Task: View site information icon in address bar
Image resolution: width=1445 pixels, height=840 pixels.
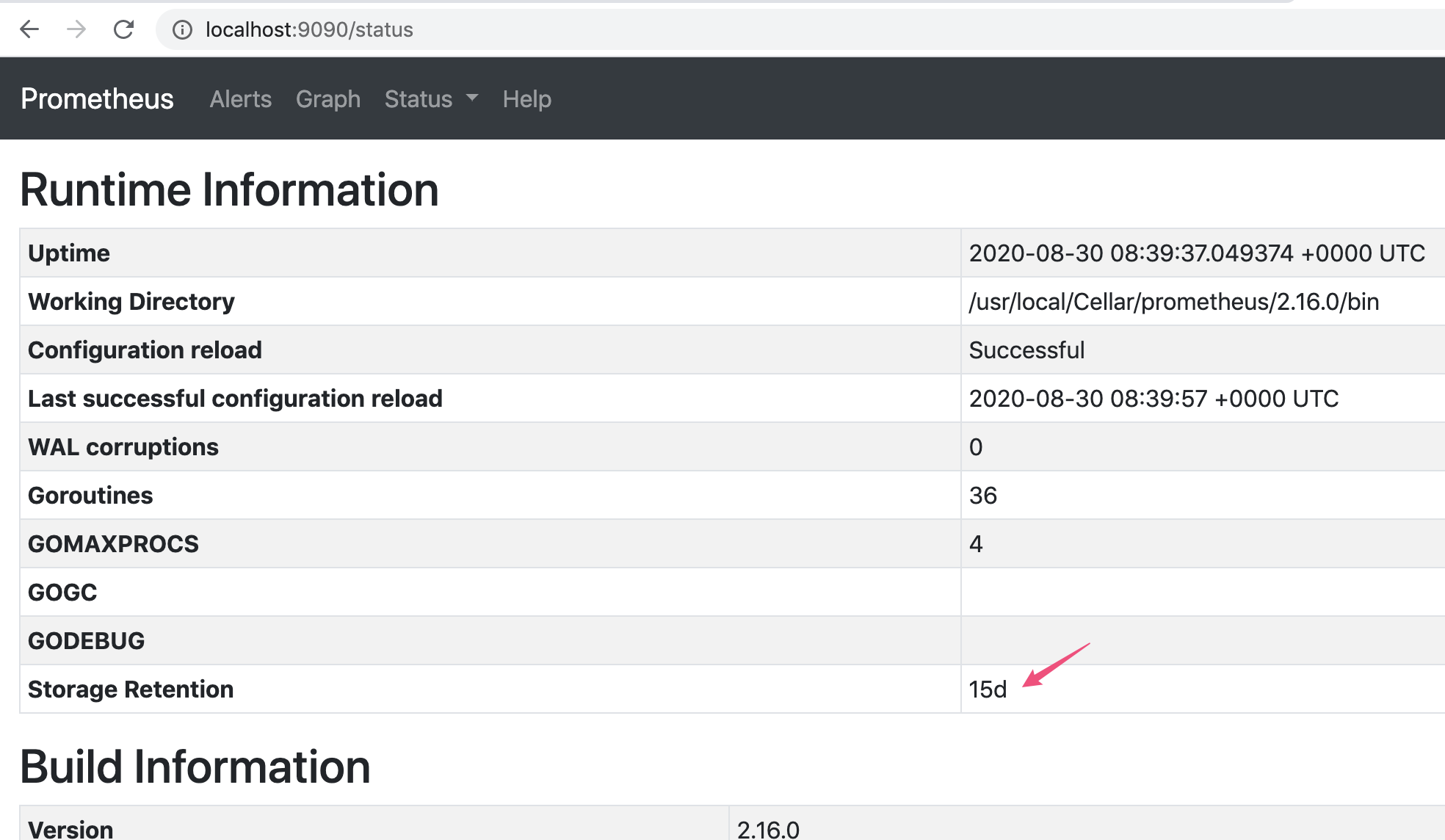Action: tap(182, 29)
